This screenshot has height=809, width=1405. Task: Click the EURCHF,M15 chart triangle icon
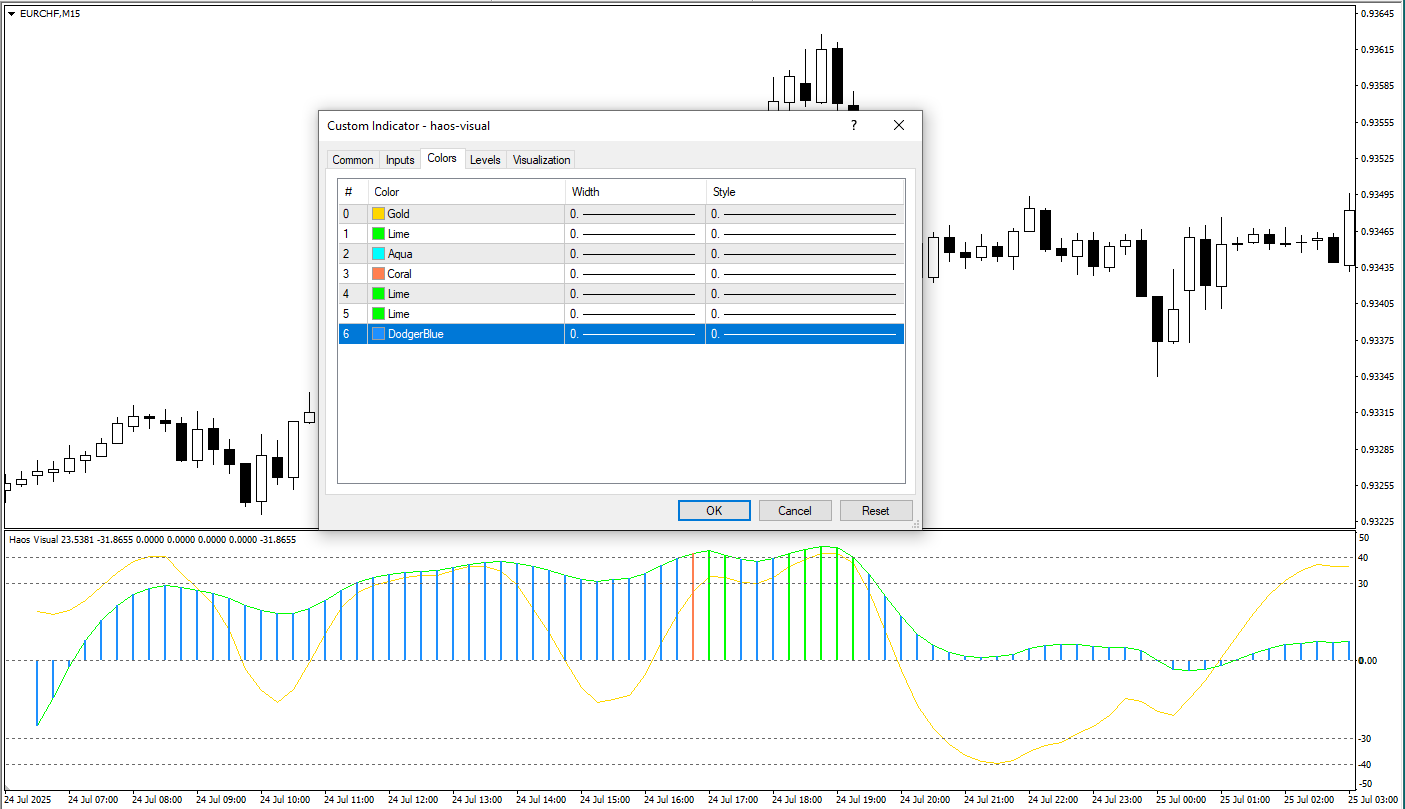tap(11, 13)
